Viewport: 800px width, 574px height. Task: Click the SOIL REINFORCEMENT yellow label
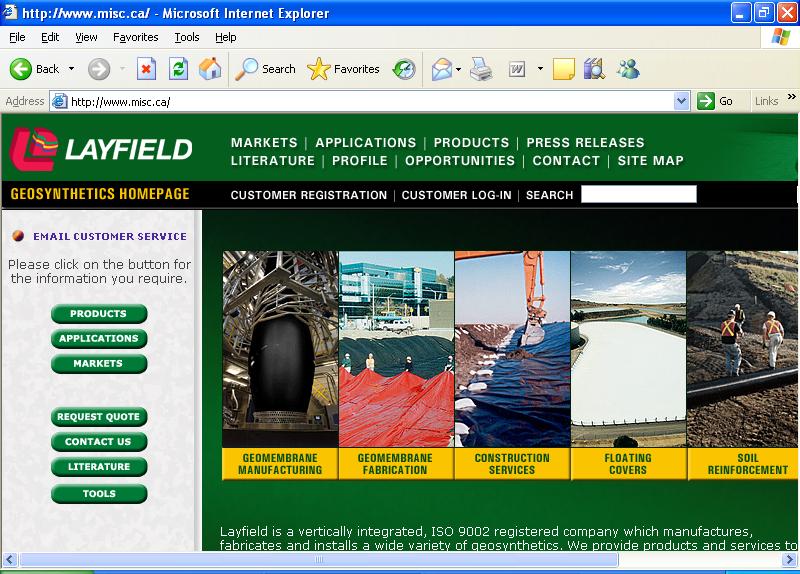pyautogui.click(x=743, y=464)
